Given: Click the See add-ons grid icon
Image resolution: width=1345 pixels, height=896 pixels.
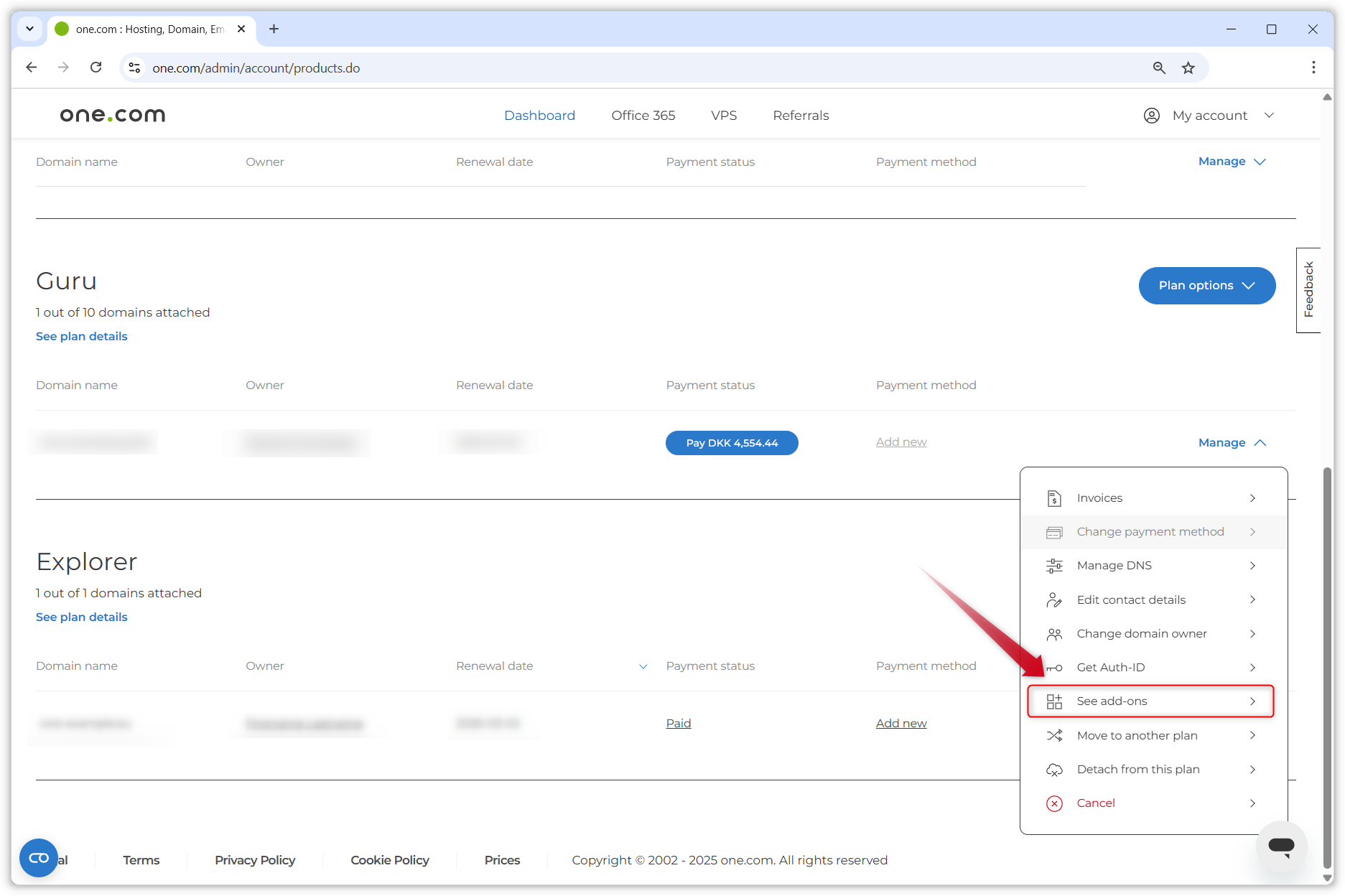Looking at the screenshot, I should click(1054, 701).
